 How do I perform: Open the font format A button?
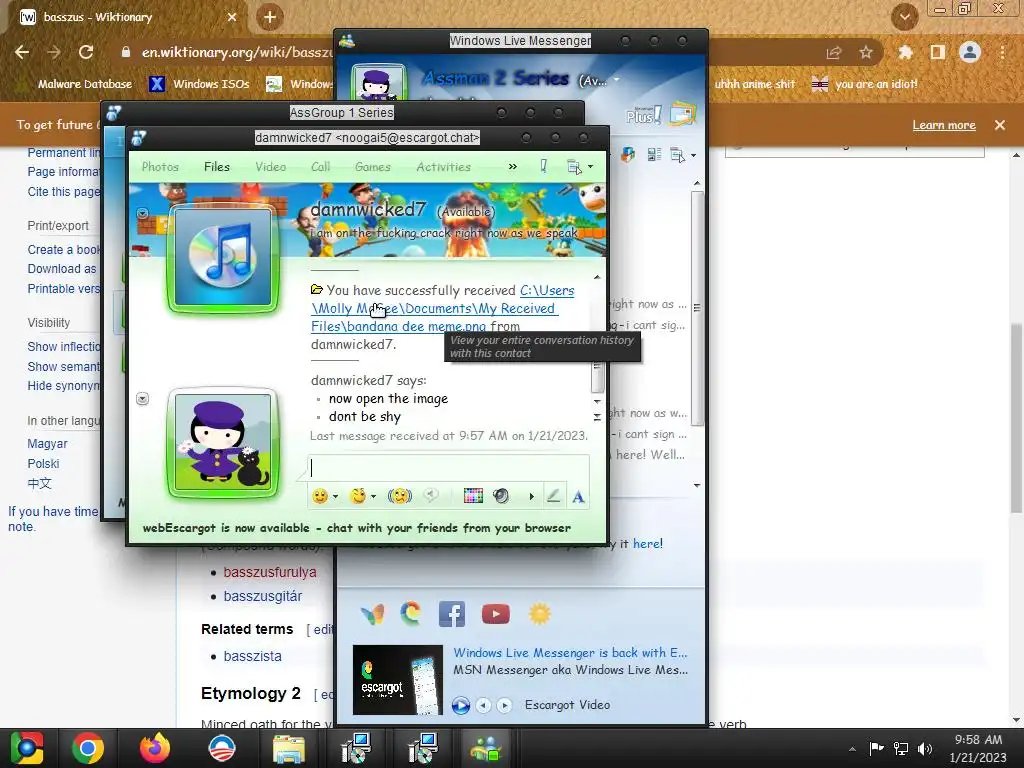pyautogui.click(x=579, y=497)
